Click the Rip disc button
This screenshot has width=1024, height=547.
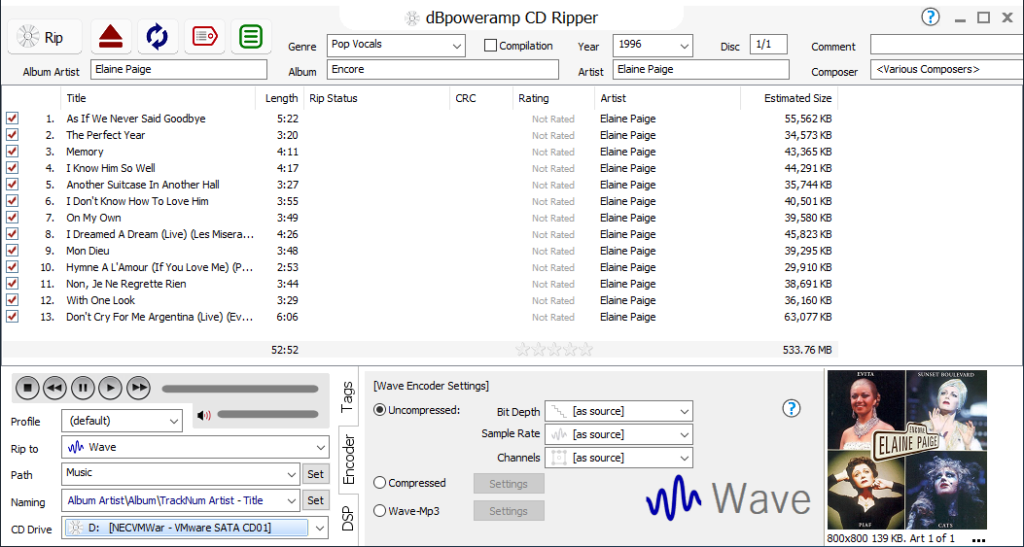coord(44,37)
